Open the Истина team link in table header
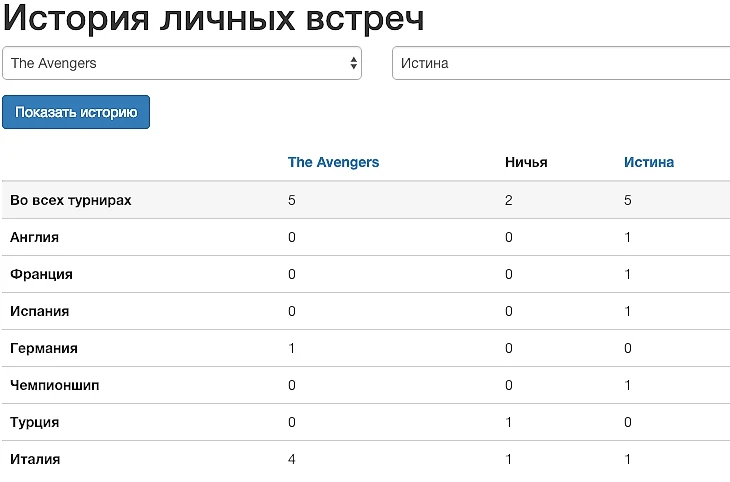Viewport: 730px width, 482px height. [649, 162]
